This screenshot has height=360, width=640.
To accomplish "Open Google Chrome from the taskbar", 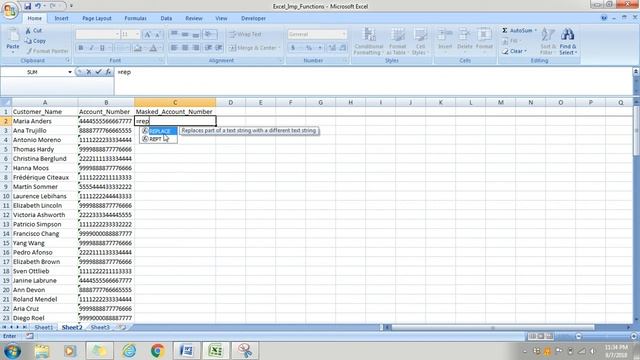I will point(158,351).
